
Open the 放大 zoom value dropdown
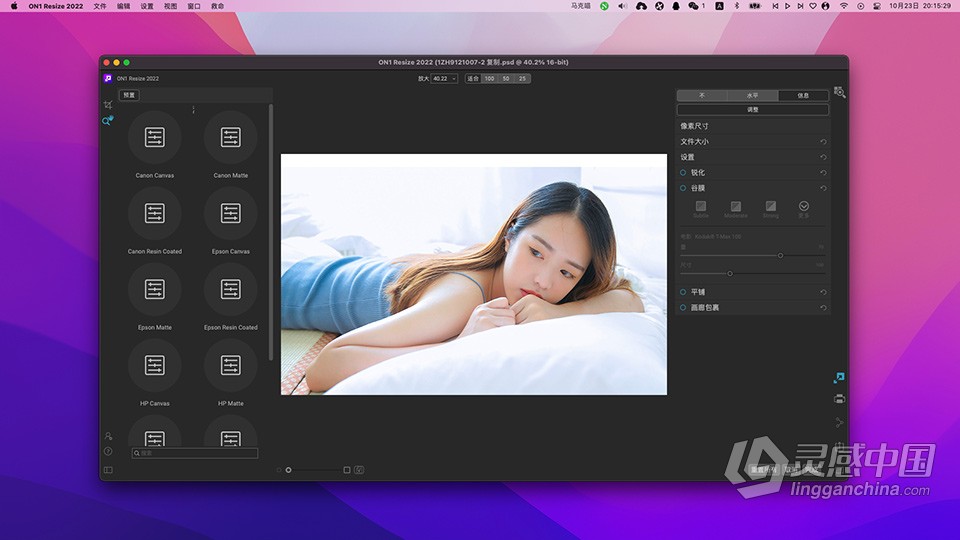click(444, 78)
